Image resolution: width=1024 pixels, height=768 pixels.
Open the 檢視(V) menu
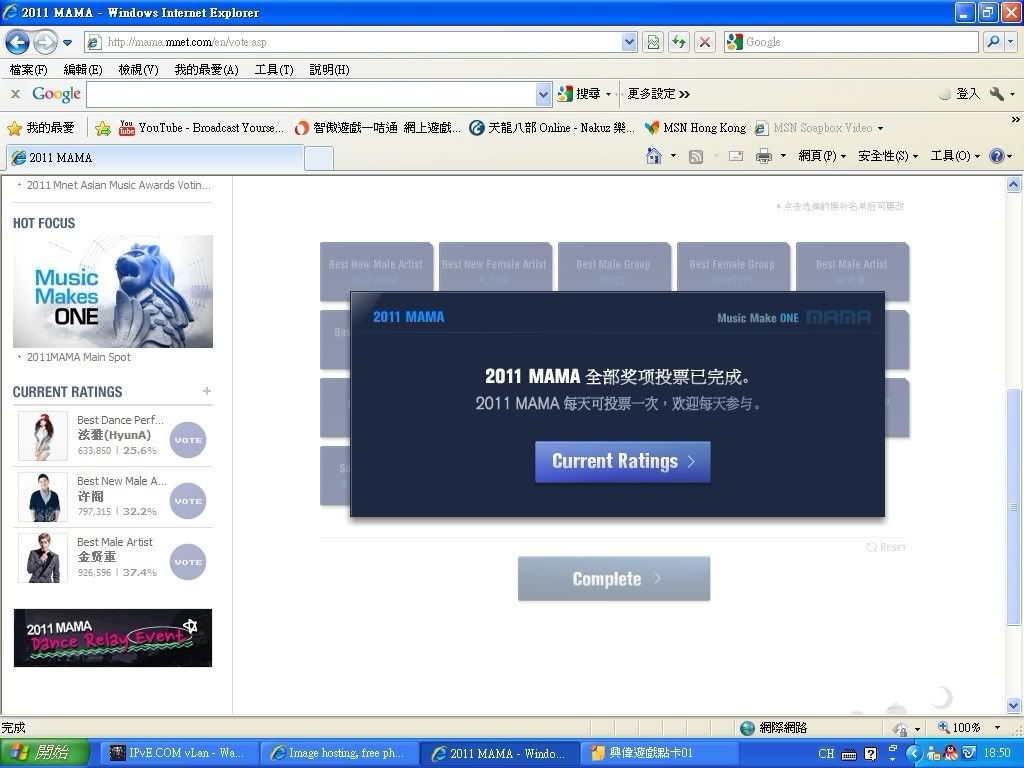tap(138, 70)
